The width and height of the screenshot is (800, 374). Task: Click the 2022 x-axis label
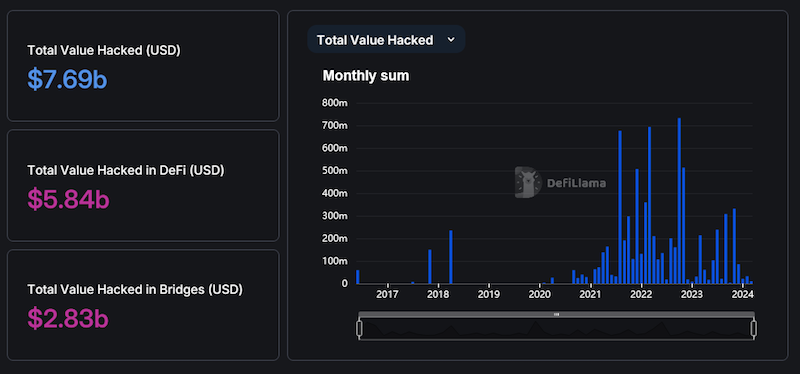[x=641, y=294]
